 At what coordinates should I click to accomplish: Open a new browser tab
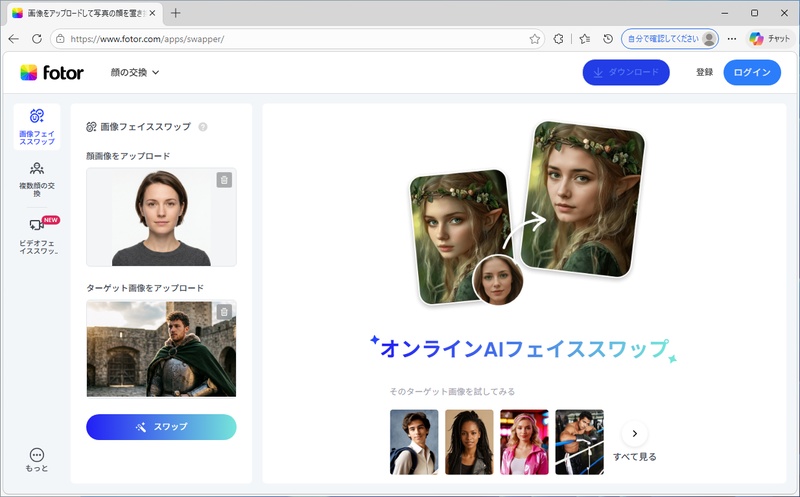176,13
